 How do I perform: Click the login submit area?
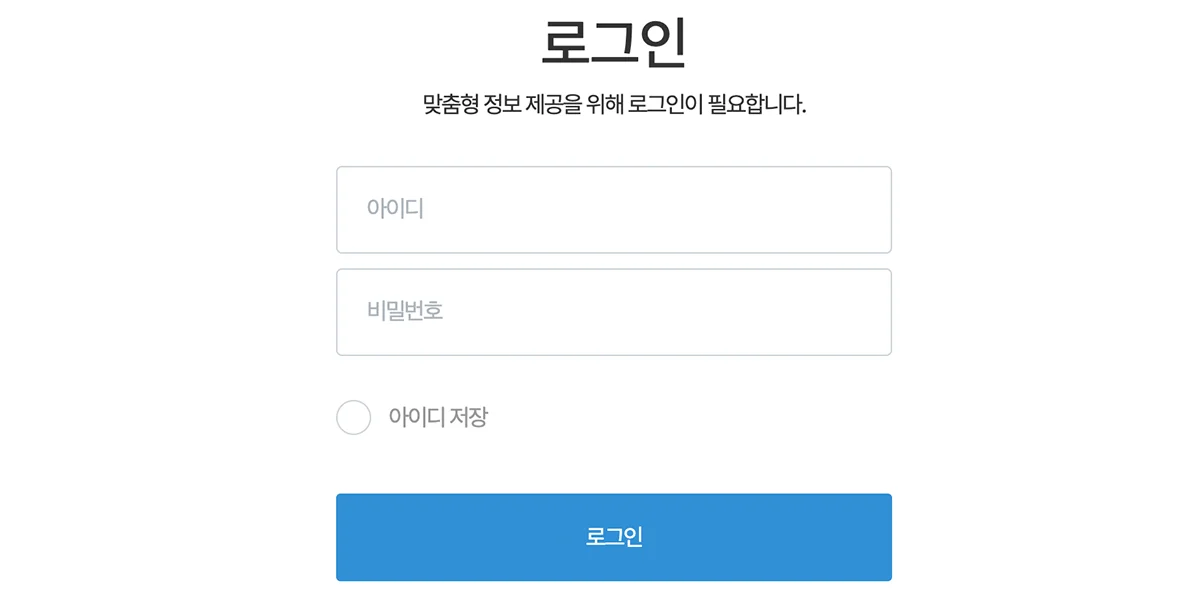614,537
